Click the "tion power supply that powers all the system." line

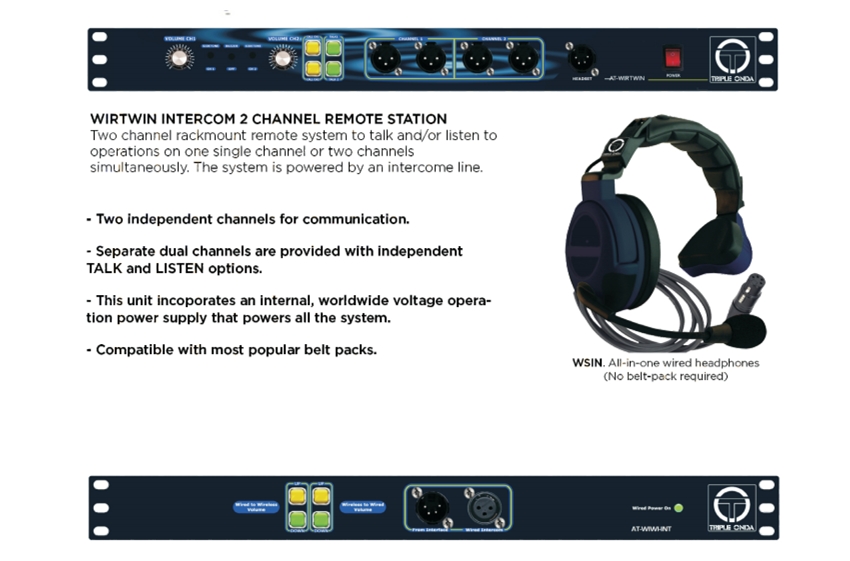[239, 318]
